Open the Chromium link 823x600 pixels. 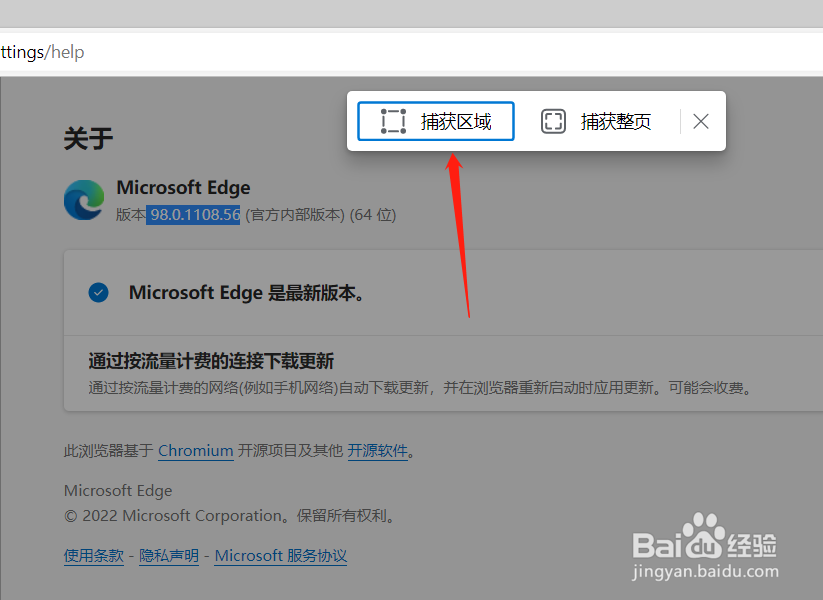[196, 450]
